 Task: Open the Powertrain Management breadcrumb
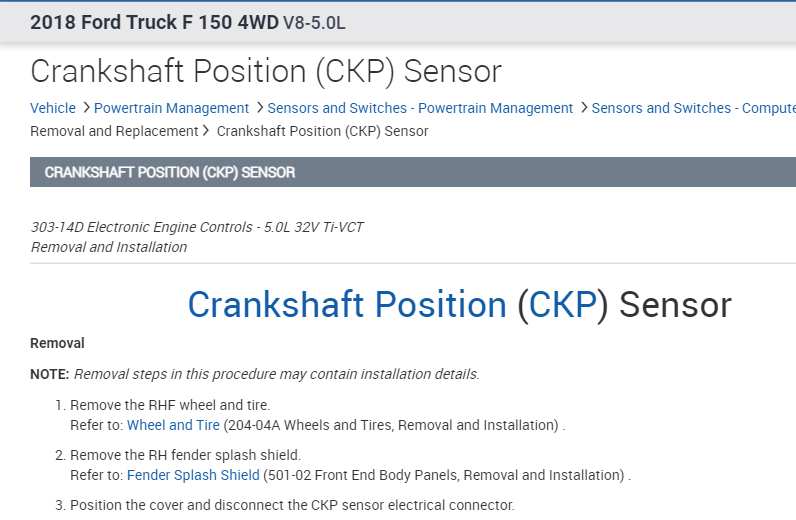pyautogui.click(x=171, y=108)
